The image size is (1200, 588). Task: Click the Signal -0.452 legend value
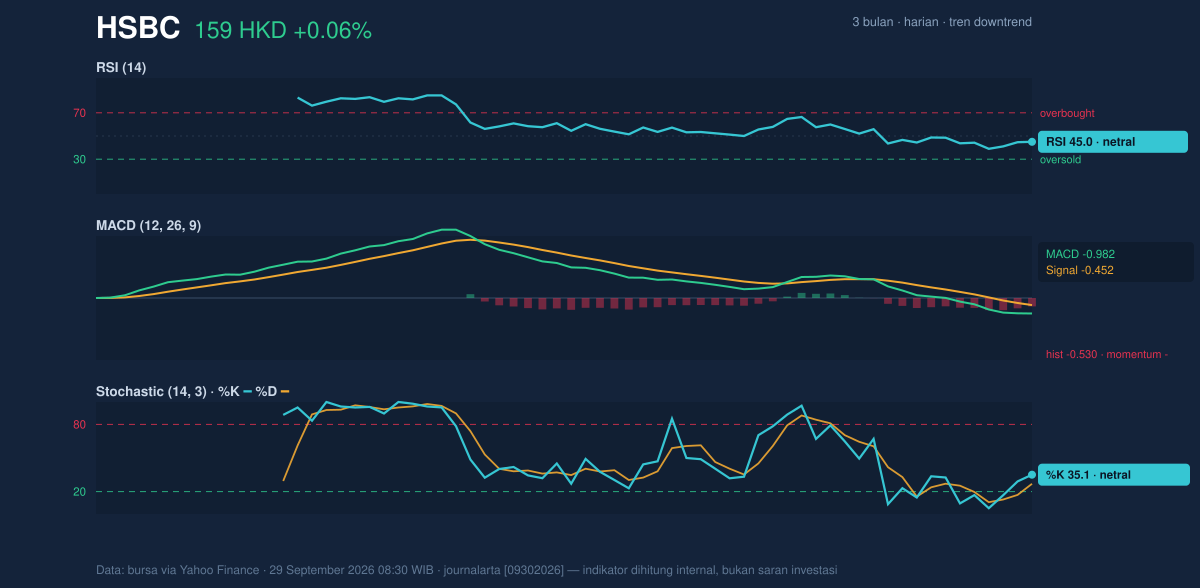tap(1080, 270)
